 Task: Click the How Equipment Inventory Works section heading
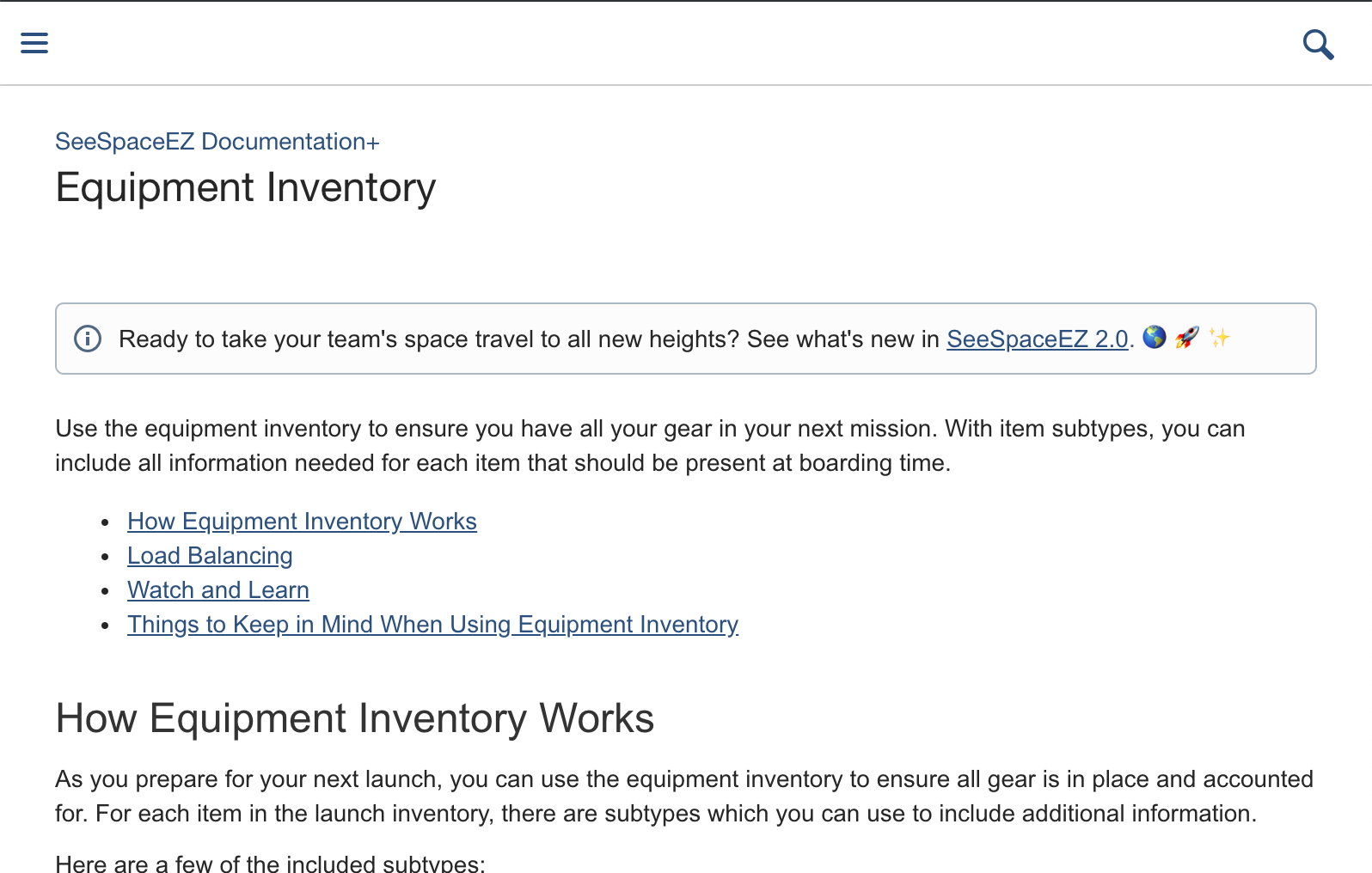tap(354, 718)
